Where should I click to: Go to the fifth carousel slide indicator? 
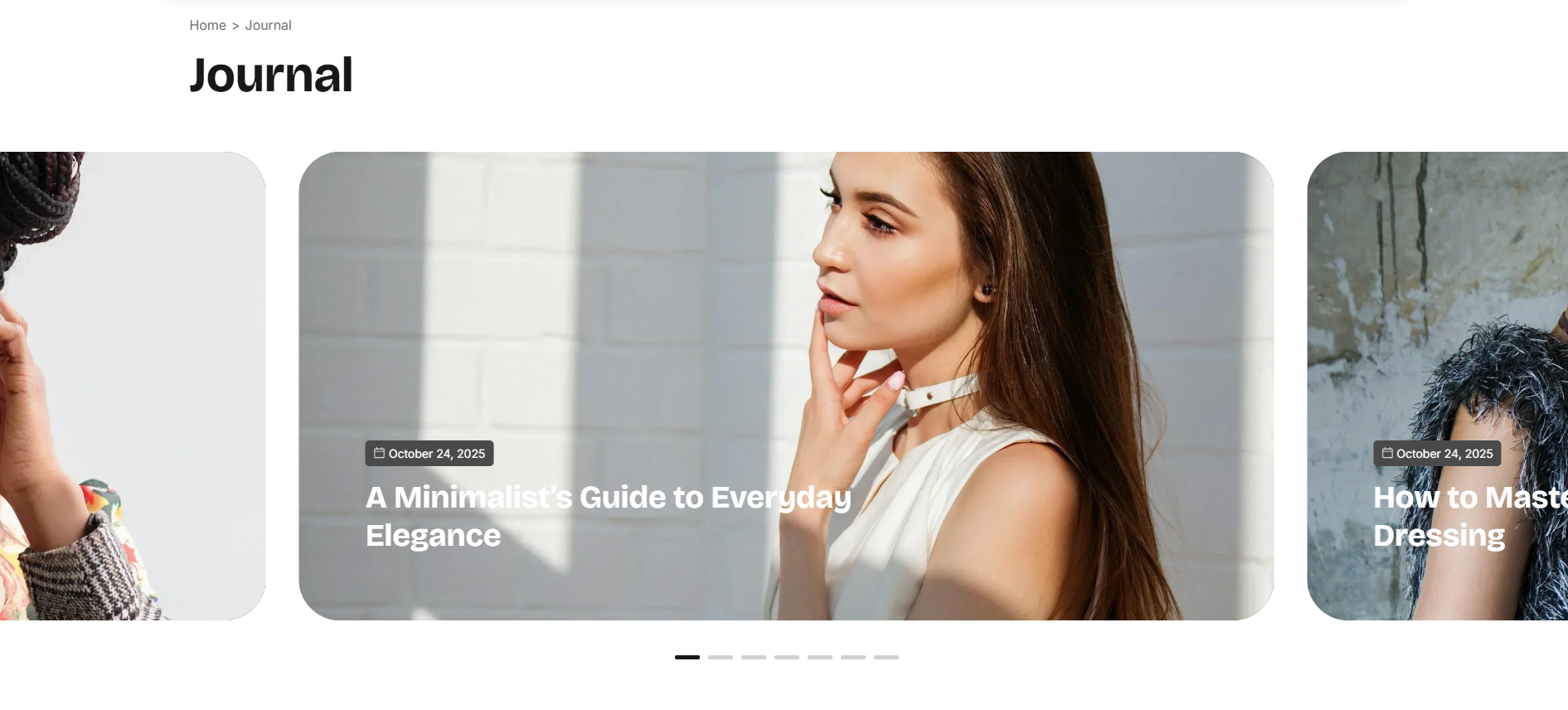coord(820,657)
